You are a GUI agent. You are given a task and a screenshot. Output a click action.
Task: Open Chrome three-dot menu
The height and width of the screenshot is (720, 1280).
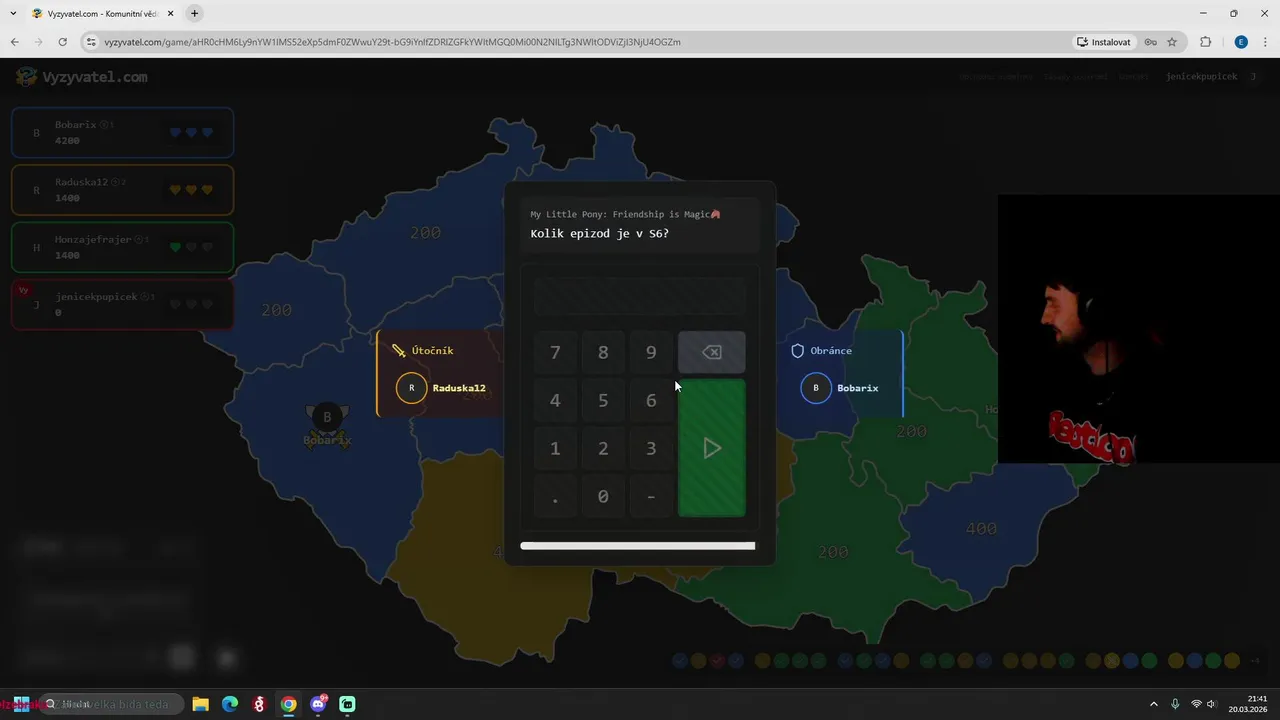pyautogui.click(x=1264, y=42)
